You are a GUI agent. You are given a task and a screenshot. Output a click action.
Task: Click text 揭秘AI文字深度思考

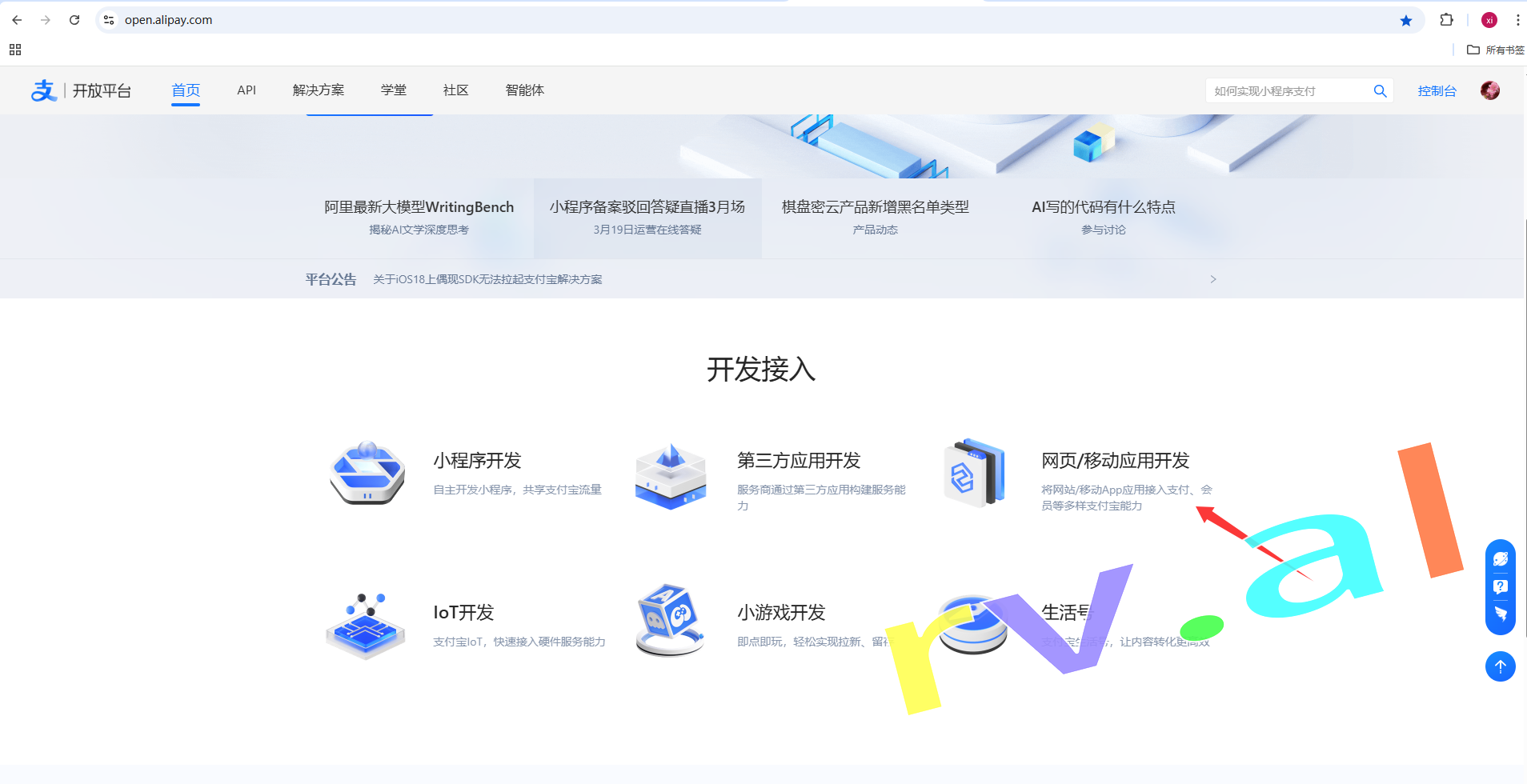coord(419,230)
